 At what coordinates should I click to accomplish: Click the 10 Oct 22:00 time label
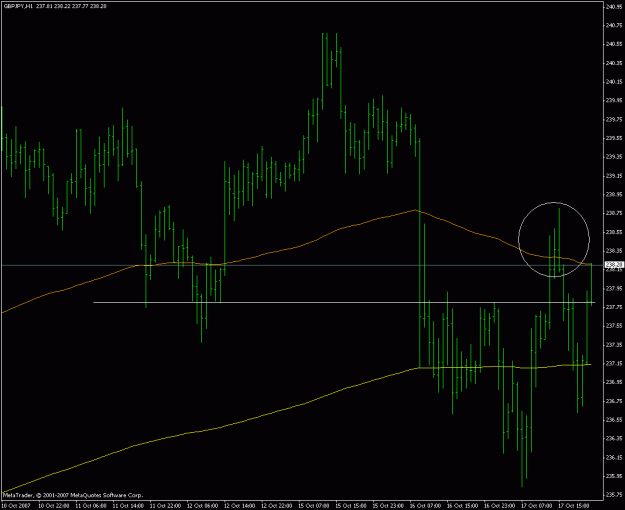tap(54, 506)
